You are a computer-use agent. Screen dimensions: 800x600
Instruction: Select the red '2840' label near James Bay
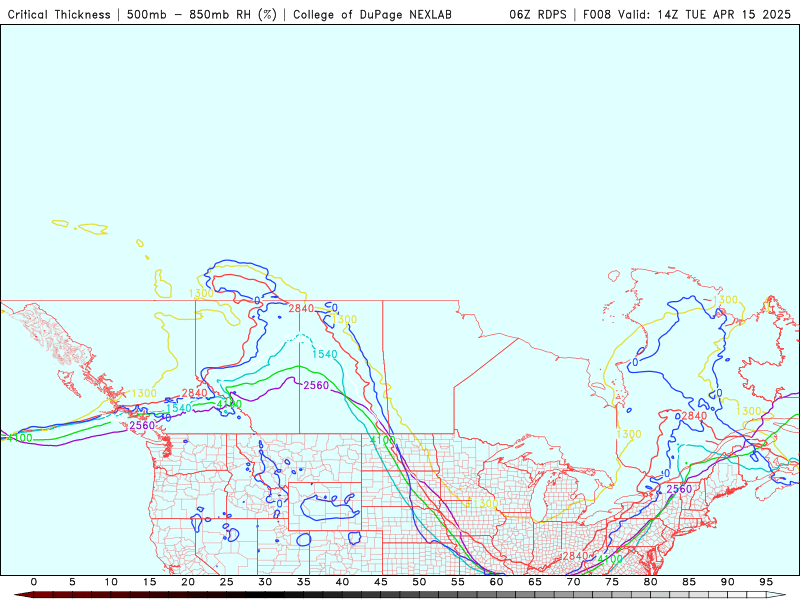pyautogui.click(x=694, y=416)
